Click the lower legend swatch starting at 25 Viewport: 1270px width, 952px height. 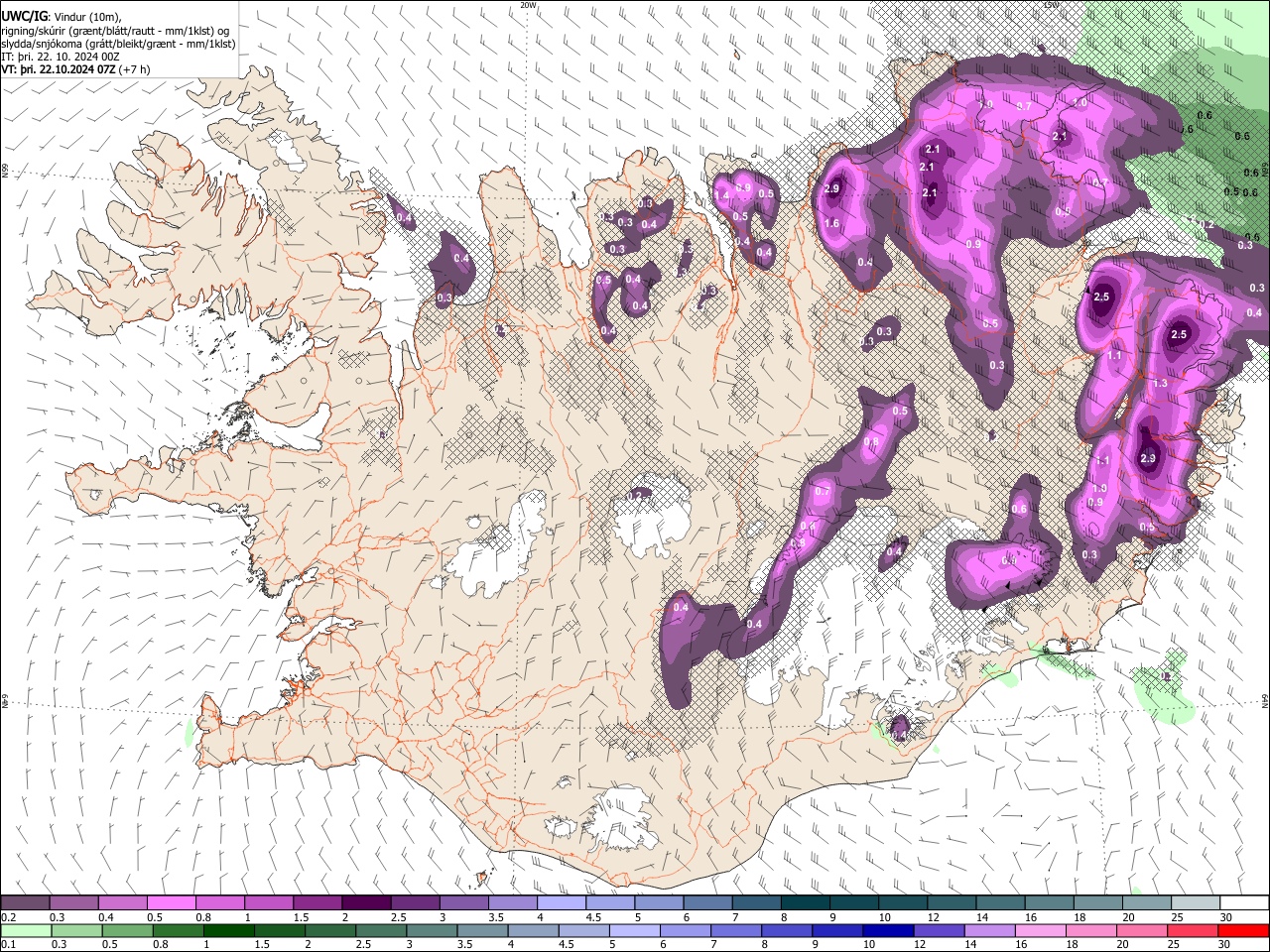point(1192,930)
